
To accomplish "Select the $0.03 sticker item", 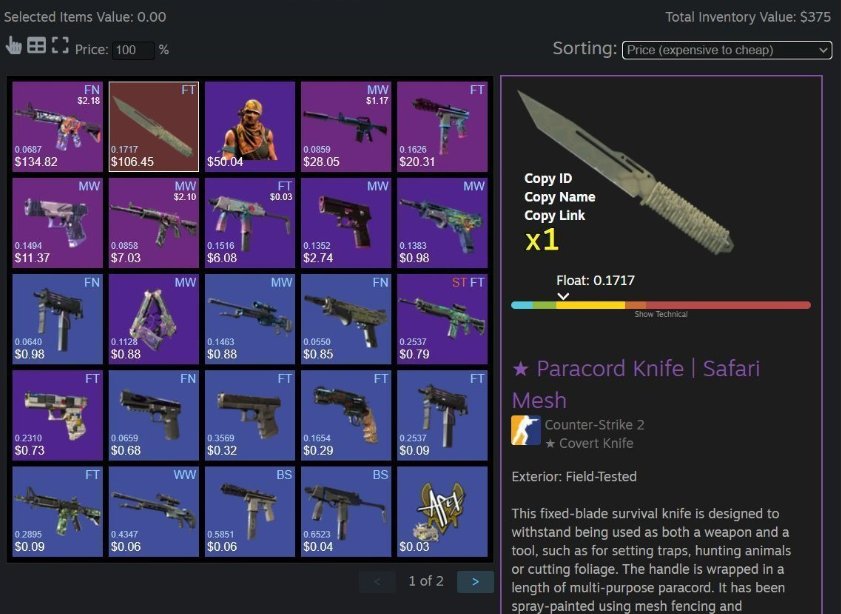I will click(x=442, y=512).
